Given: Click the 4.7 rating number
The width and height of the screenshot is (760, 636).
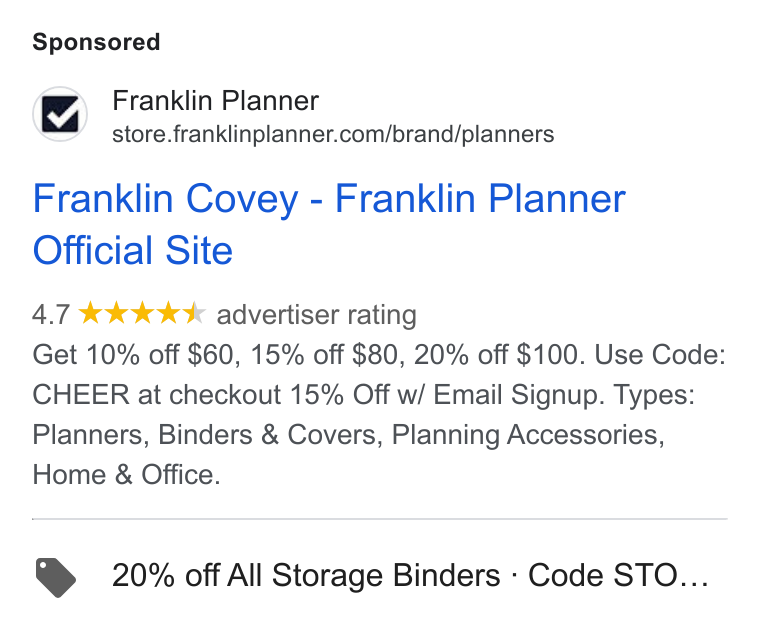Looking at the screenshot, I should pyautogui.click(x=51, y=314).
